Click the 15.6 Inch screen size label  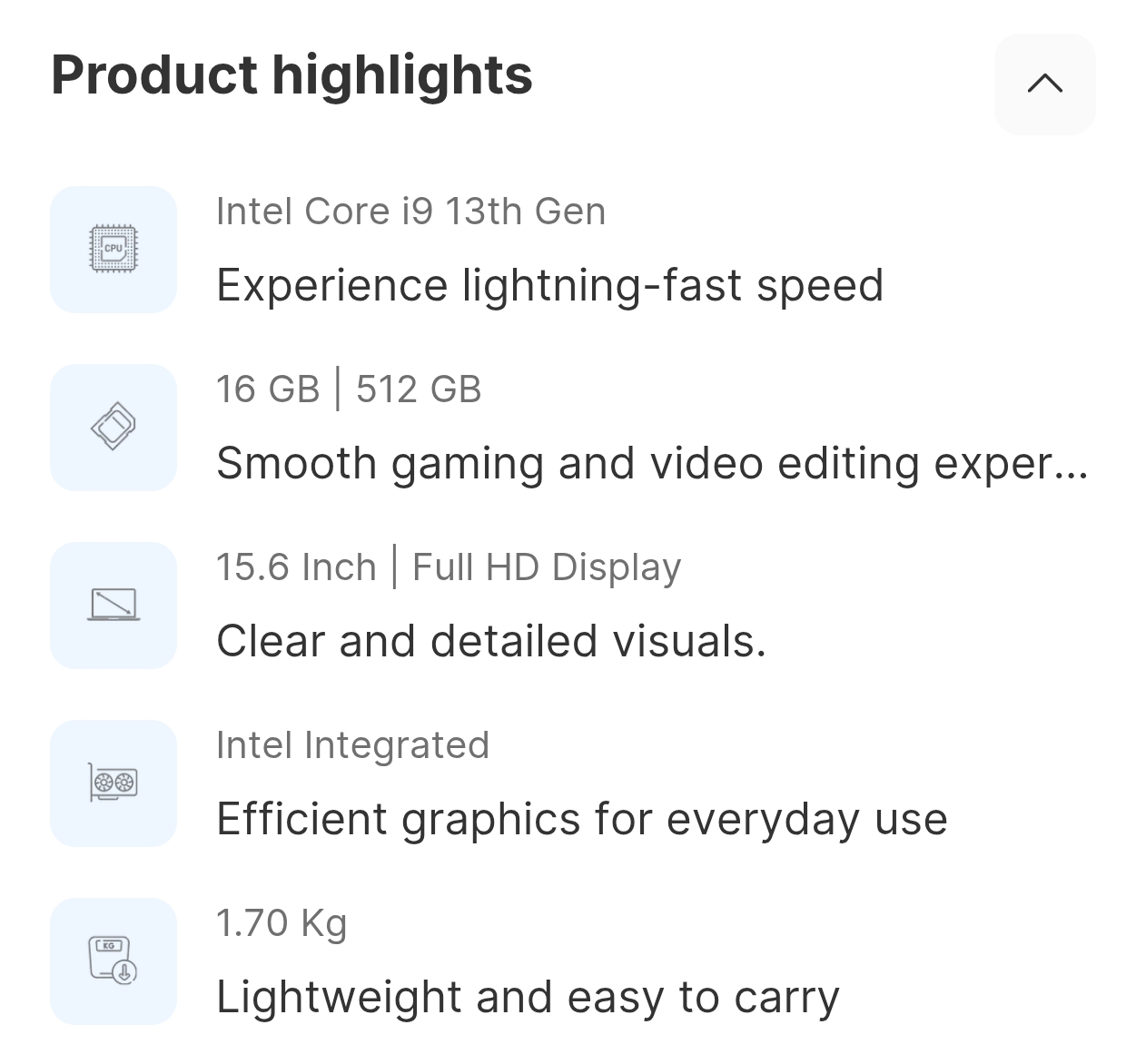tap(296, 567)
